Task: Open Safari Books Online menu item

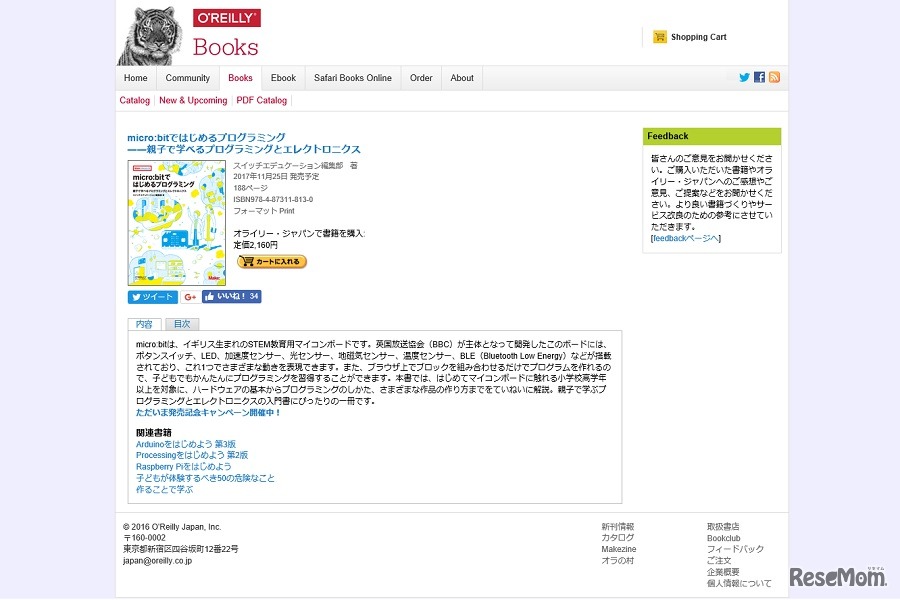Action: point(353,78)
